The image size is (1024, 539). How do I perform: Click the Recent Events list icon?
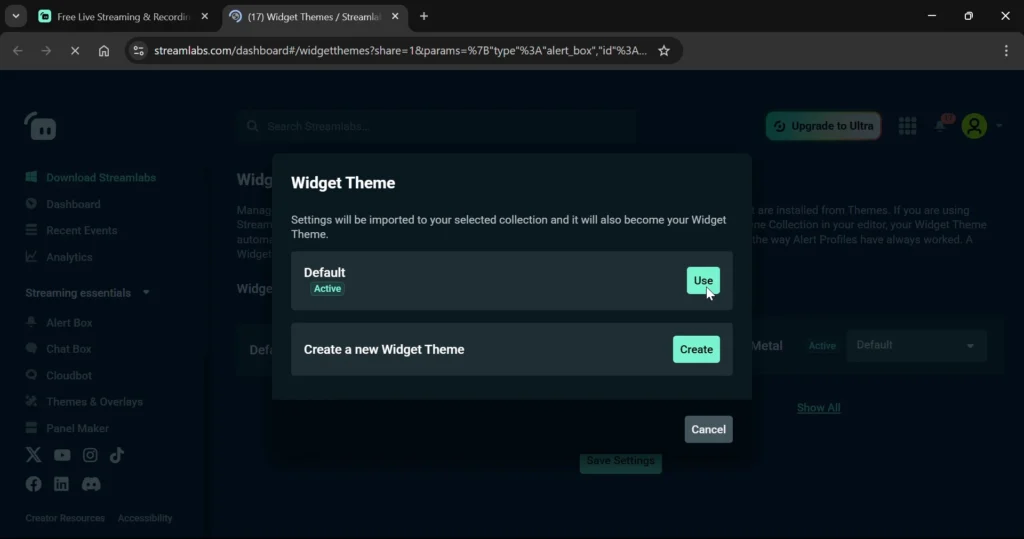click(31, 230)
